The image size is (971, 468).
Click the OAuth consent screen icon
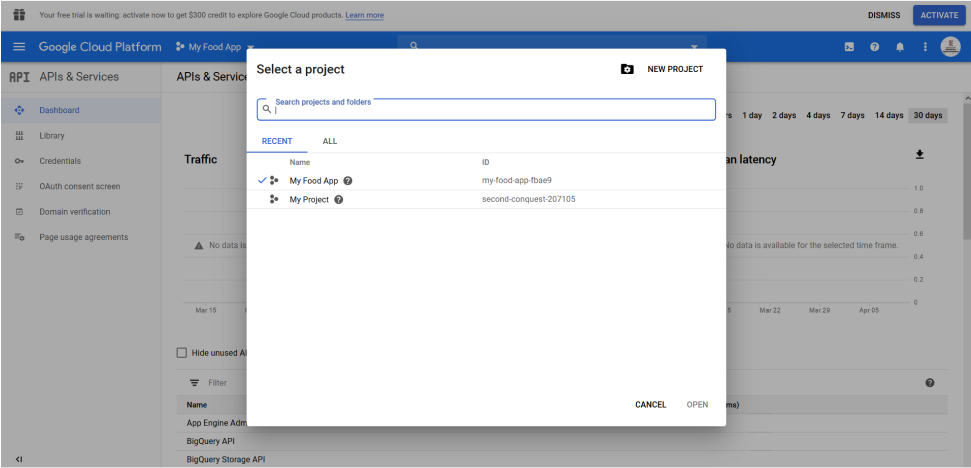point(19,186)
